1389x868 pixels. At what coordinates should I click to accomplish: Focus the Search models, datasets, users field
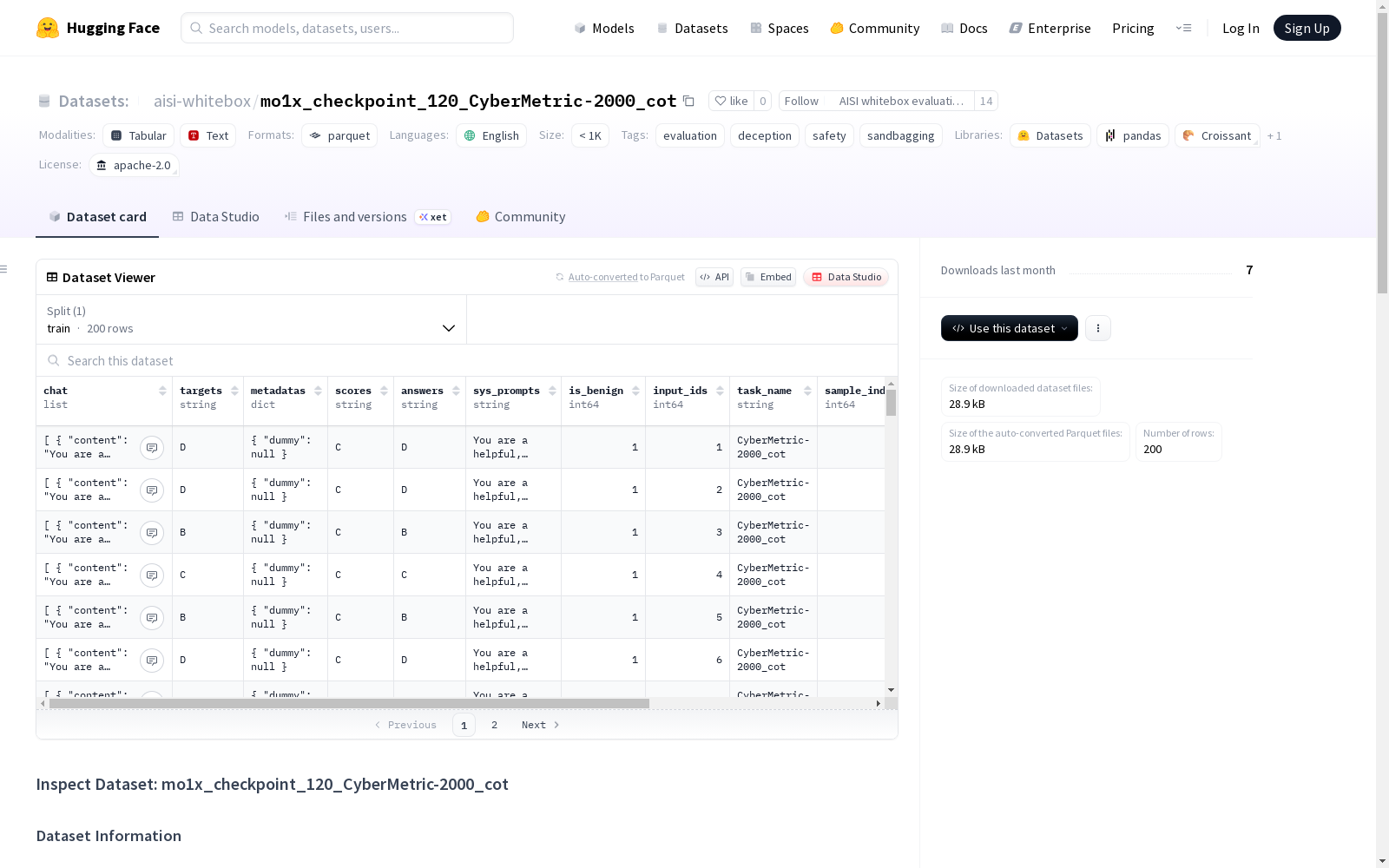coord(347,28)
